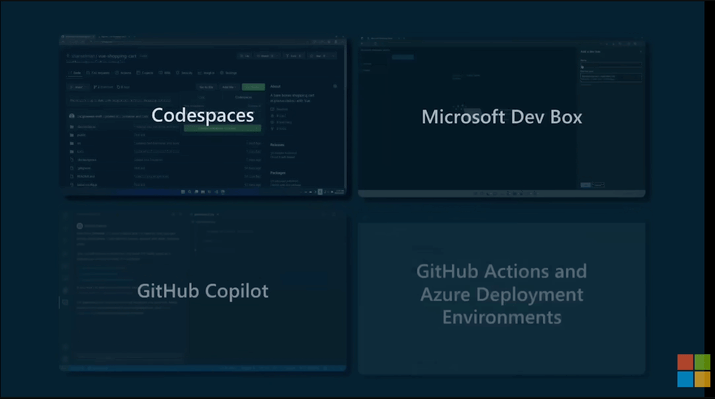715x399 pixels.
Task: Click the green Code button in repo
Action: [x=253, y=87]
